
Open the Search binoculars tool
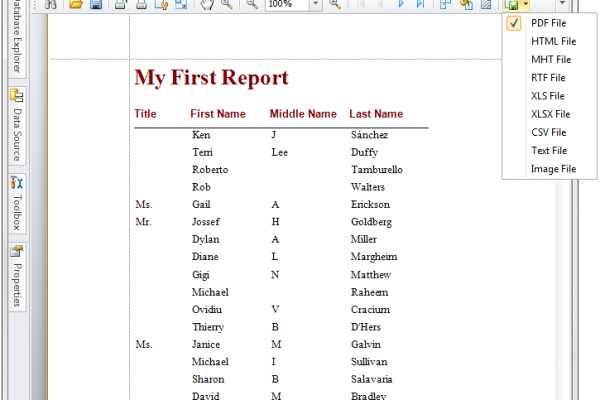coord(51,4)
